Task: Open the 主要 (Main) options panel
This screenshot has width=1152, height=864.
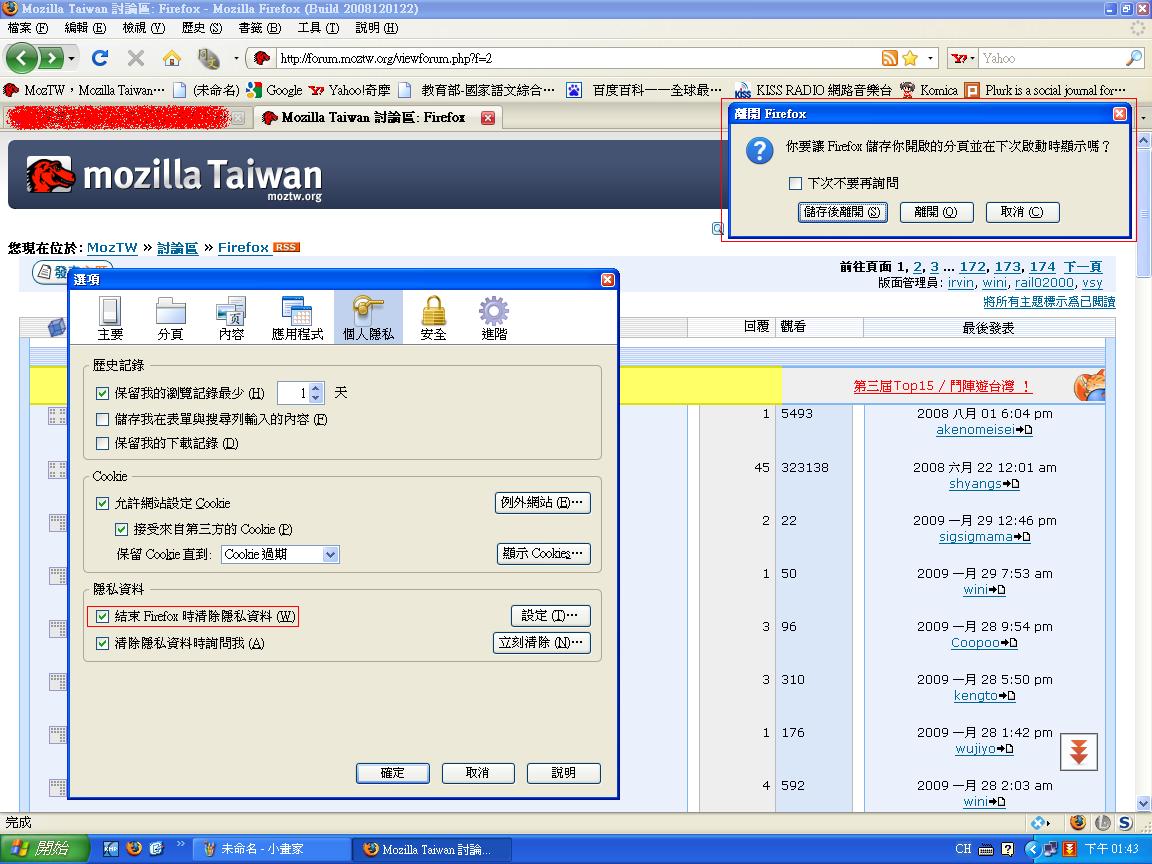Action: point(110,319)
